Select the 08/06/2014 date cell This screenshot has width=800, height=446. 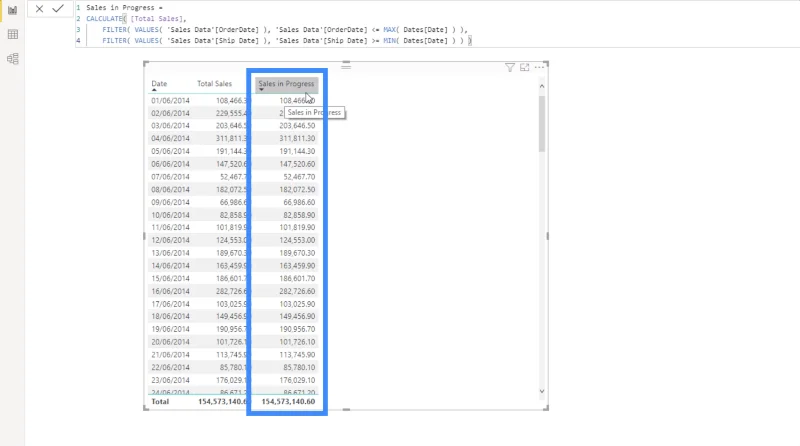click(x=170, y=189)
